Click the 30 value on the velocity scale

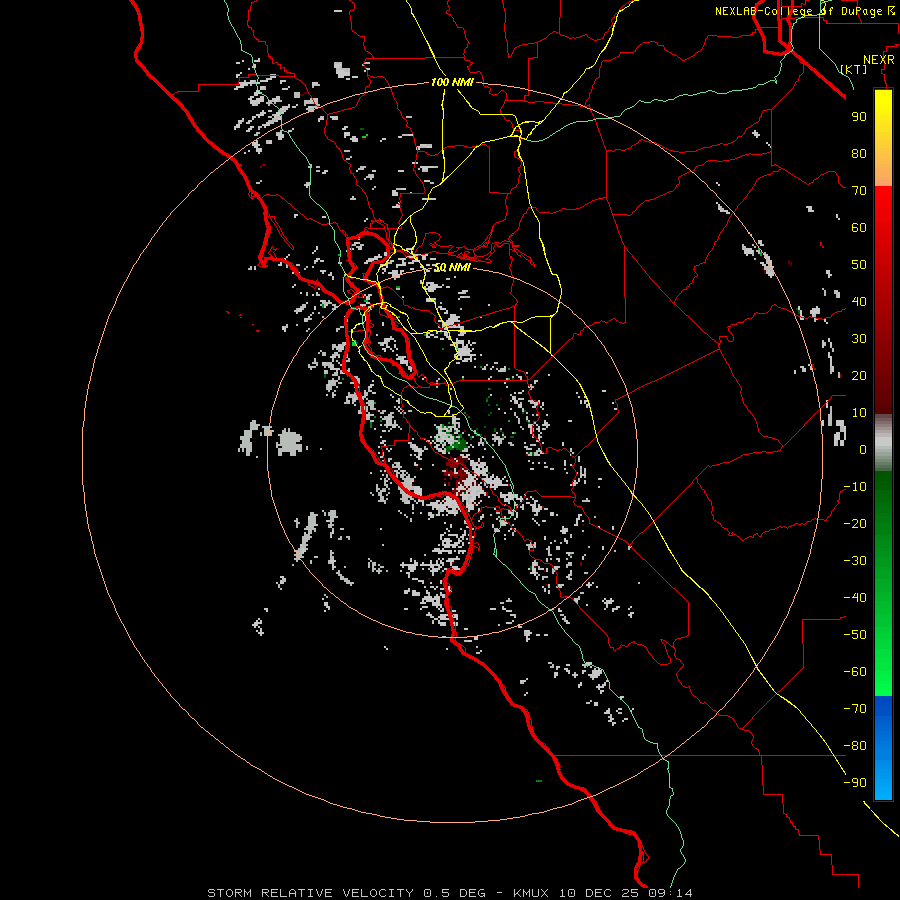[859, 339]
